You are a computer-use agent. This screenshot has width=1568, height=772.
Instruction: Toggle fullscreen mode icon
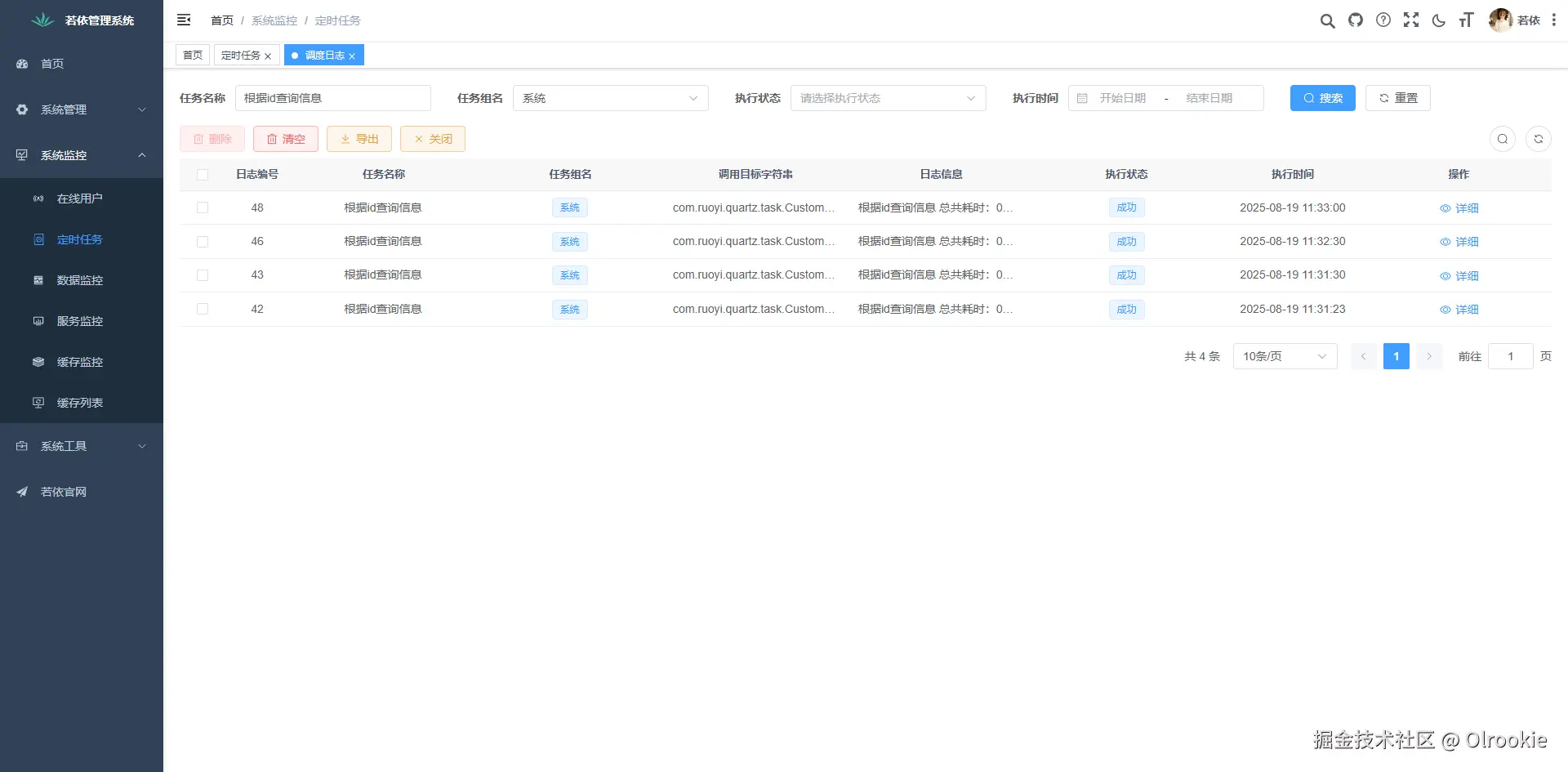click(1411, 20)
